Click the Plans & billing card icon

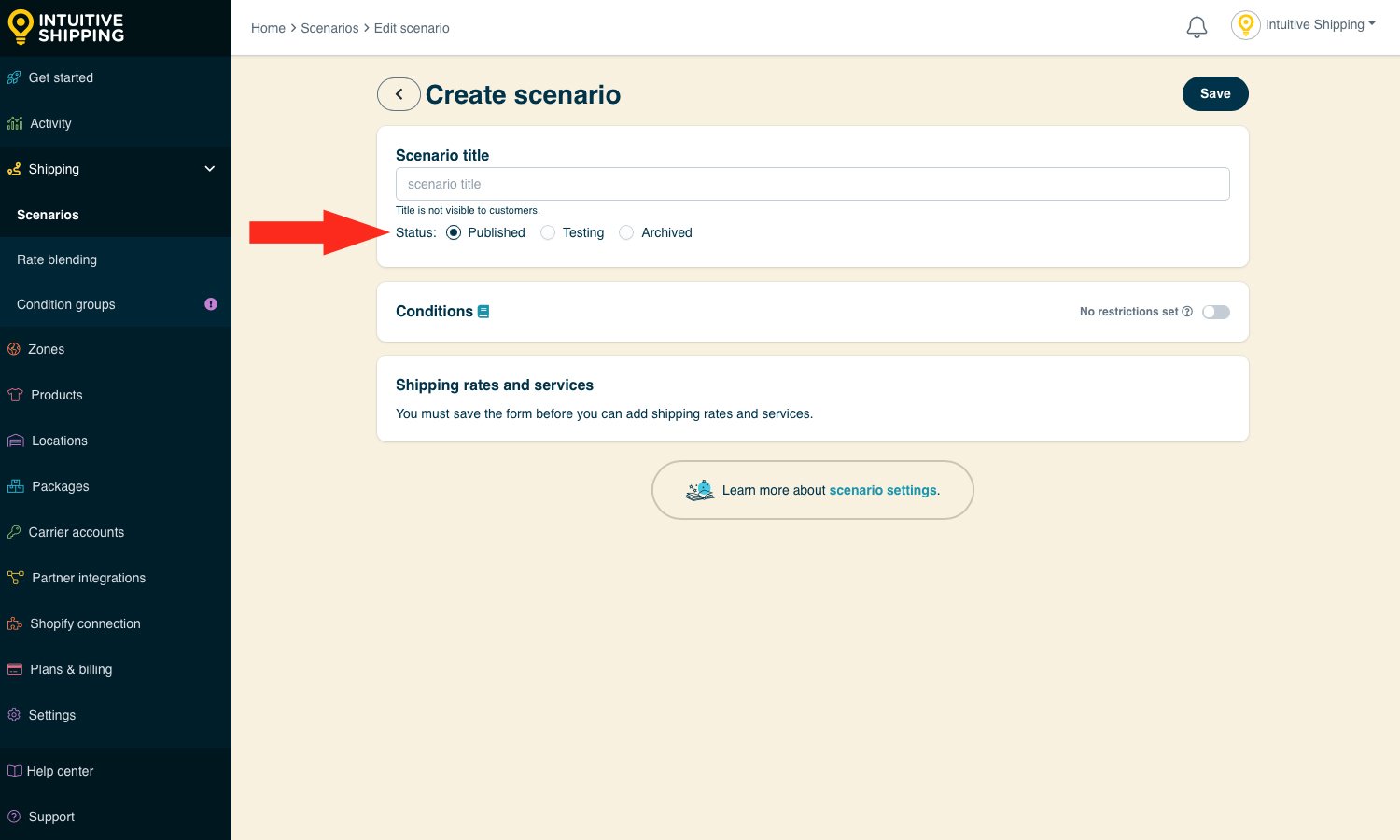[x=15, y=669]
